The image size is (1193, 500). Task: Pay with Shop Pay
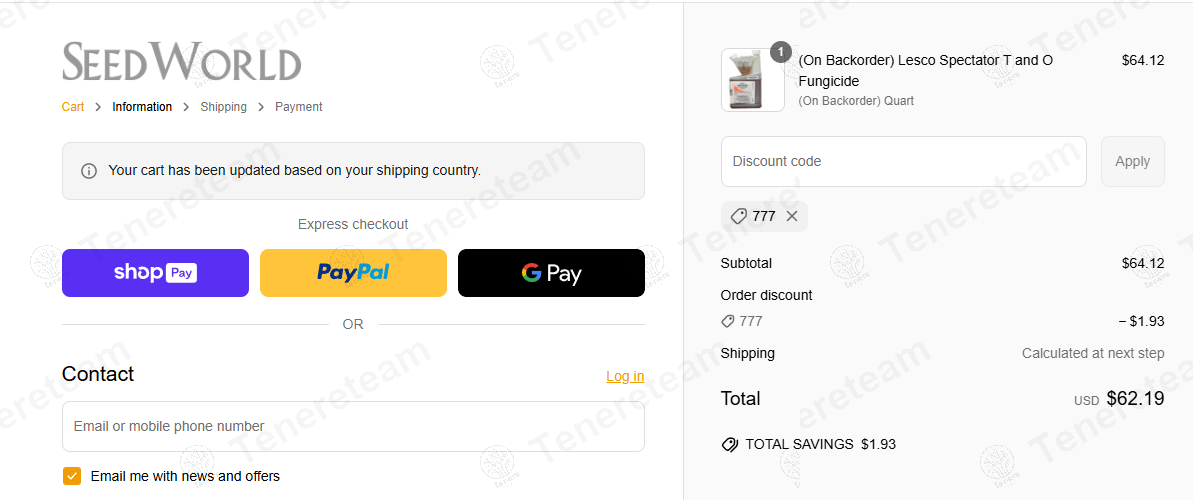[x=155, y=273]
